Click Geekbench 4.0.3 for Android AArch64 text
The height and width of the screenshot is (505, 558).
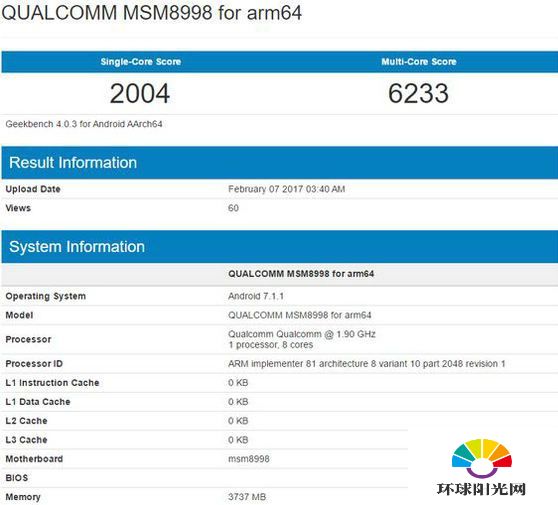tap(84, 124)
